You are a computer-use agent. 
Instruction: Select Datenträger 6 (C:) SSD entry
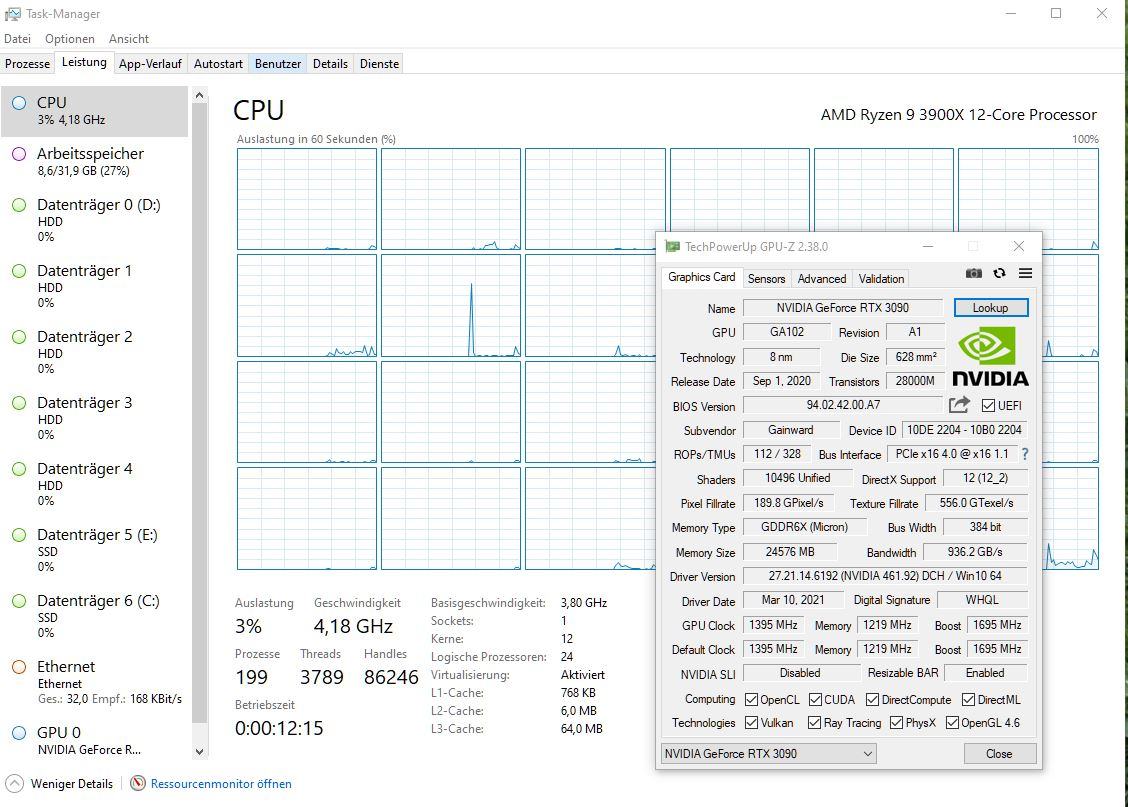94,616
